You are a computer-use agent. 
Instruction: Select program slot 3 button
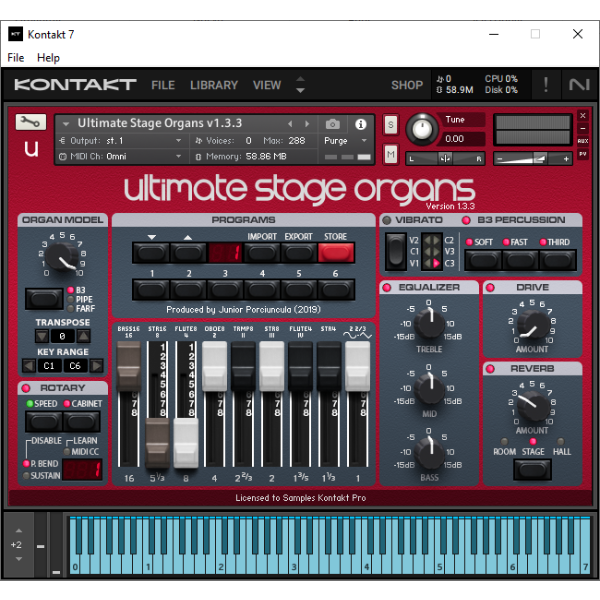click(225, 290)
